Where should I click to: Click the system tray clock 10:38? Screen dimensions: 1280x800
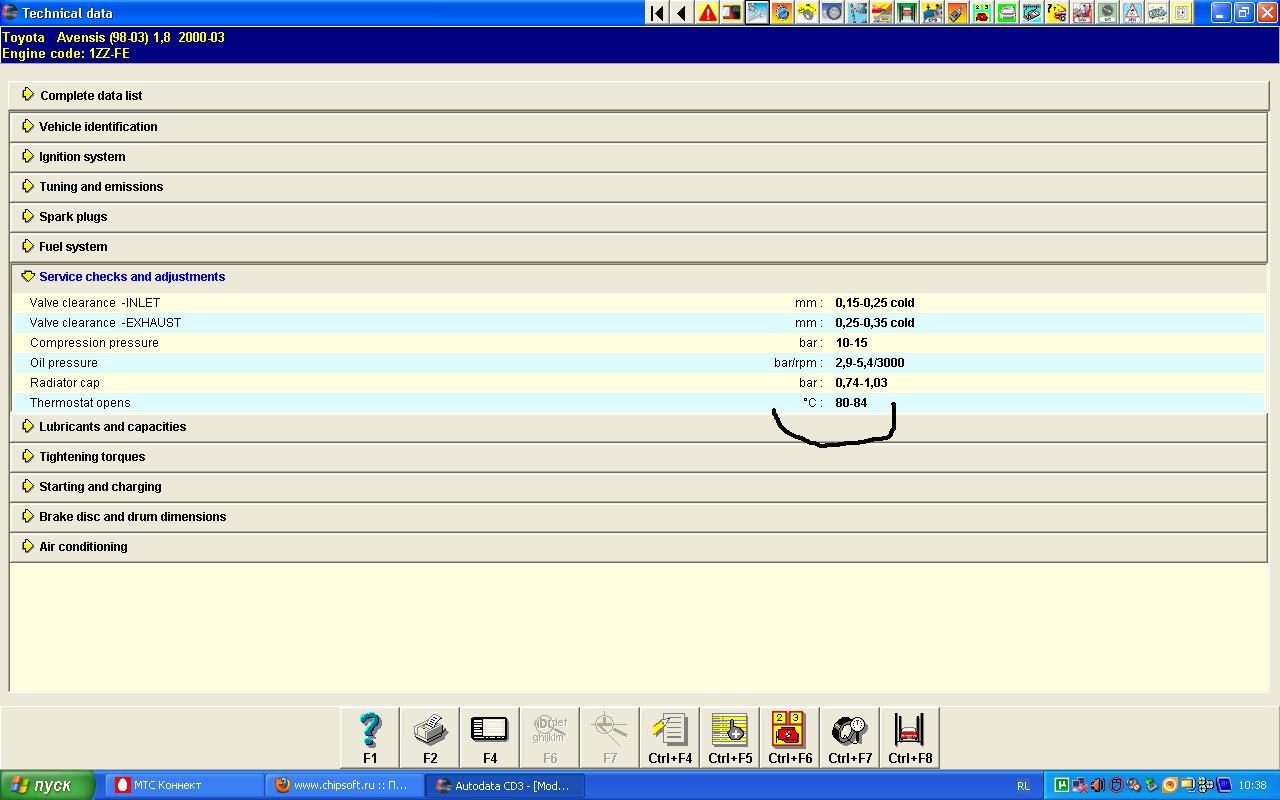[x=1252, y=785]
